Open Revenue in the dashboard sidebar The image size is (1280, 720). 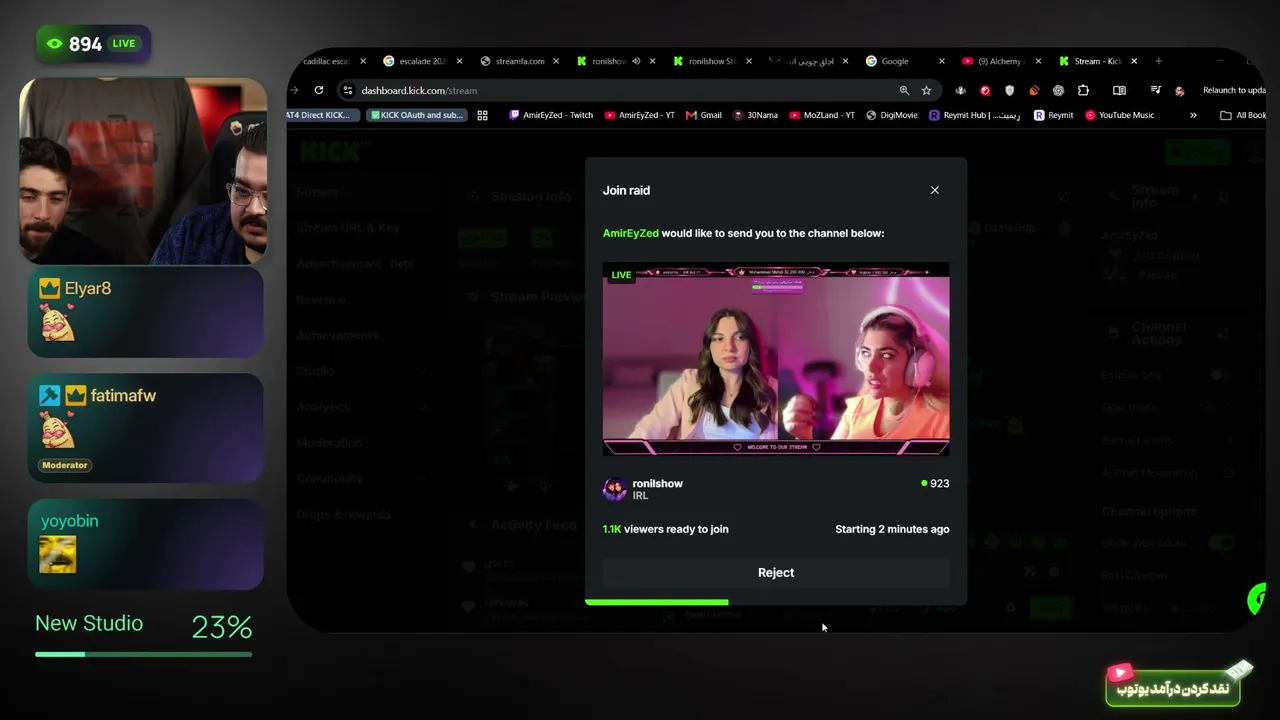(x=322, y=299)
